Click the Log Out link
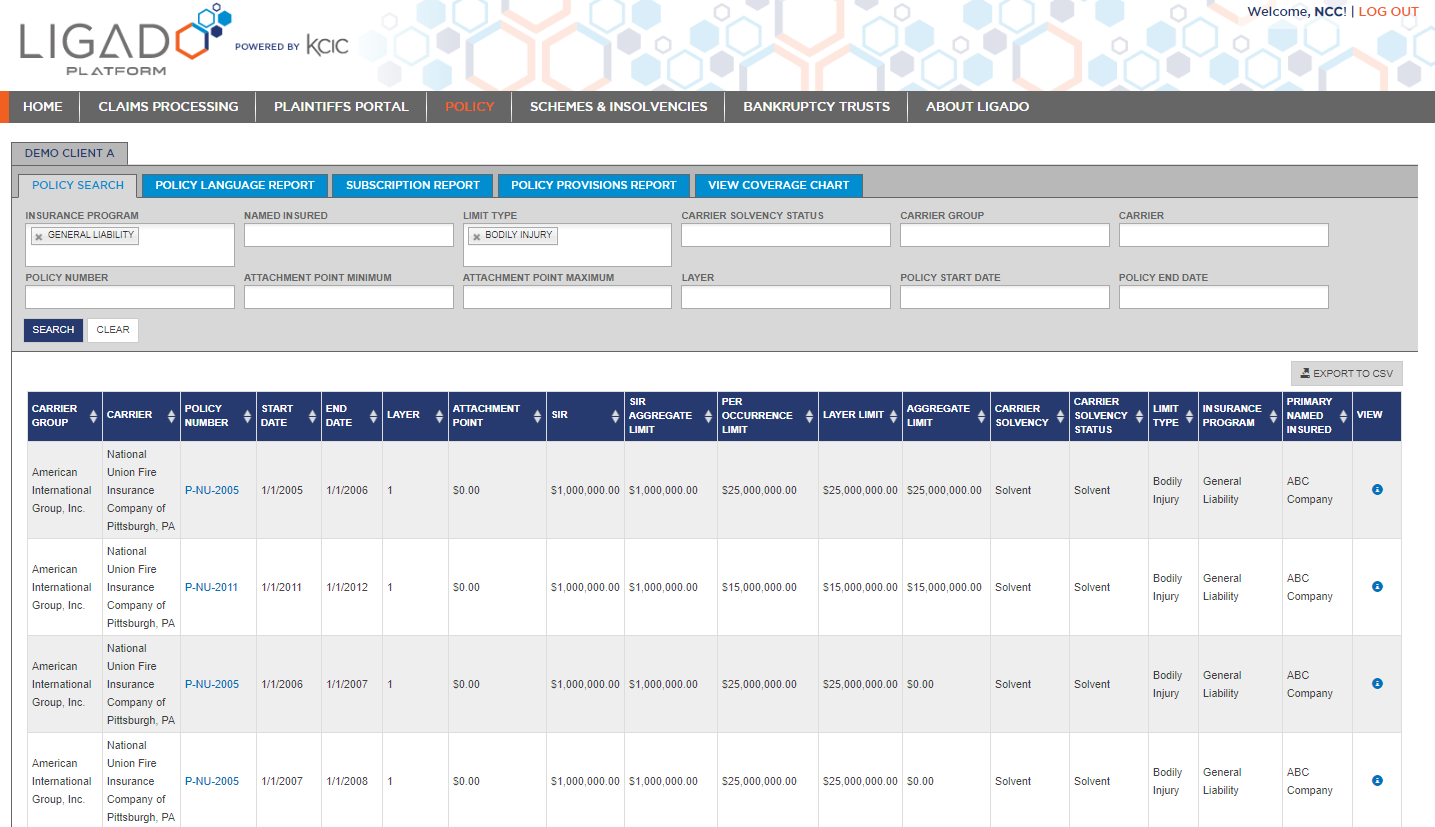This screenshot has width=1435, height=827. pos(1388,12)
